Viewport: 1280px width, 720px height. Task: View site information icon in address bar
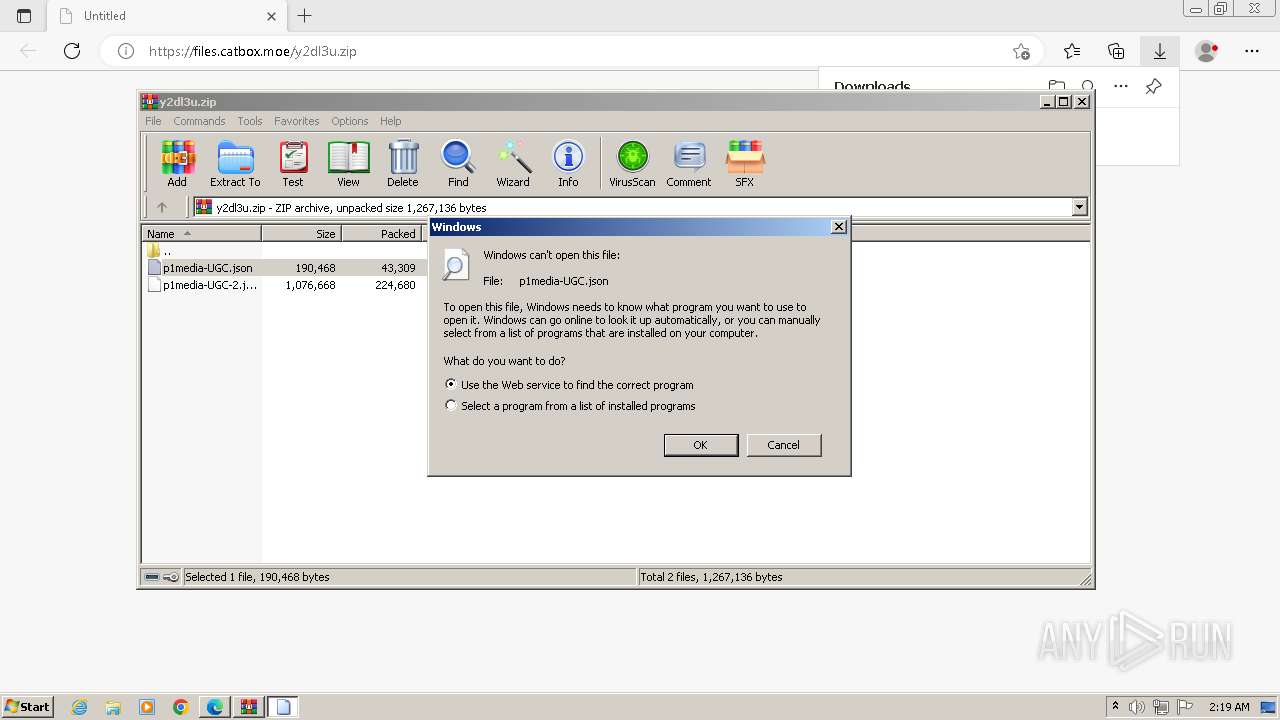pyautogui.click(x=126, y=51)
